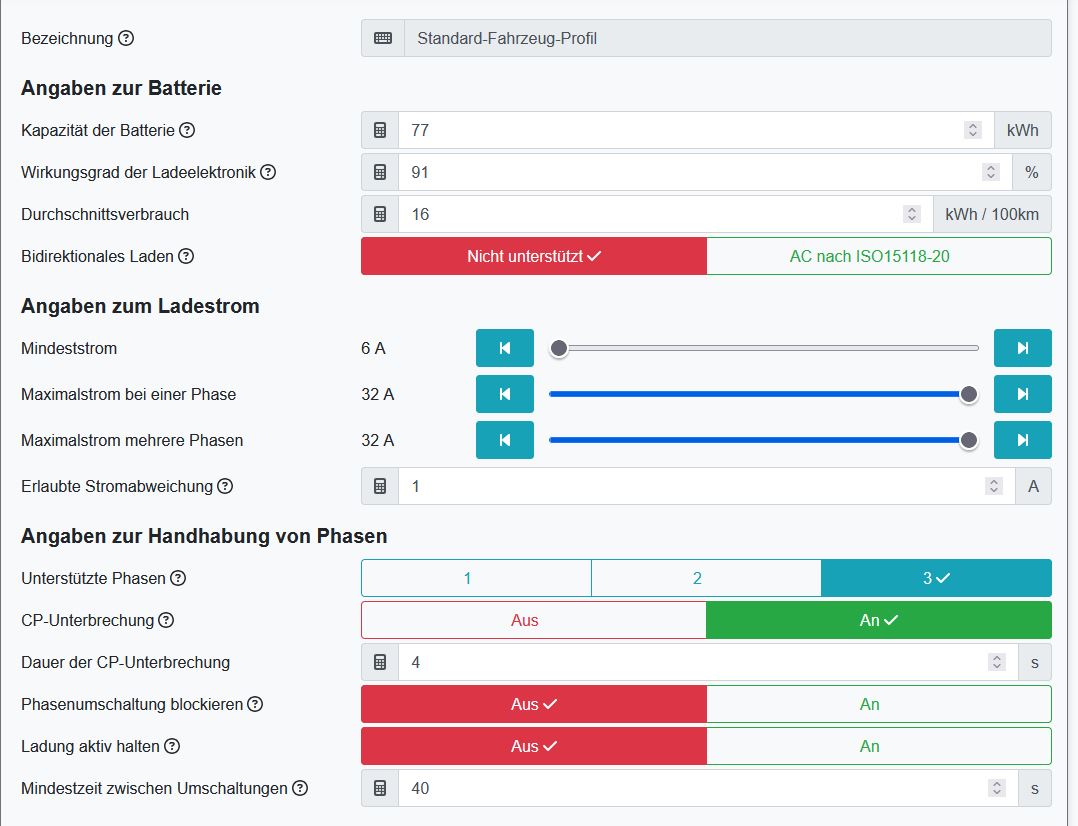1078x826 pixels.
Task: Click stepper arrows in Kapazität der Batterie field
Action: 972,130
